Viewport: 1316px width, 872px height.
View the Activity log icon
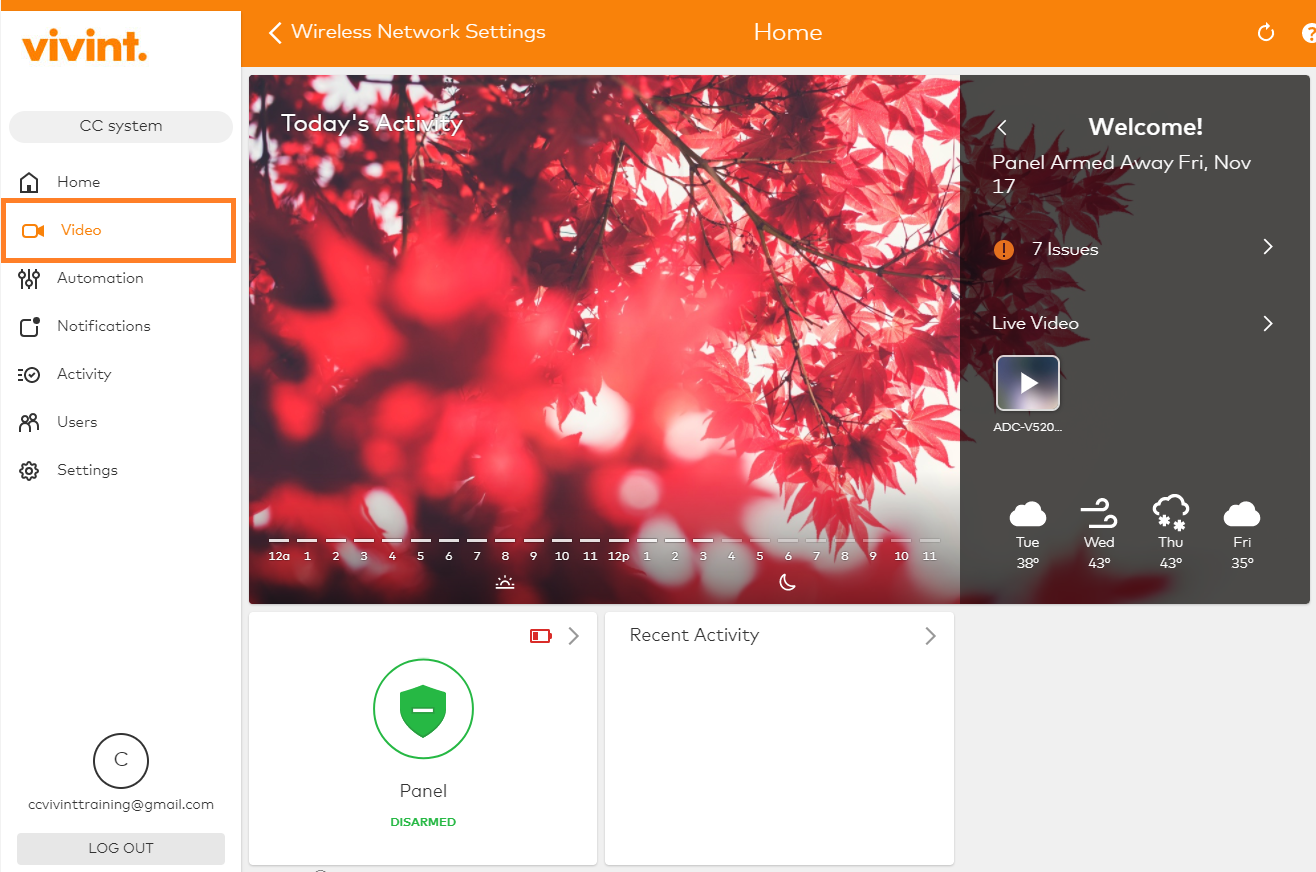click(30, 374)
